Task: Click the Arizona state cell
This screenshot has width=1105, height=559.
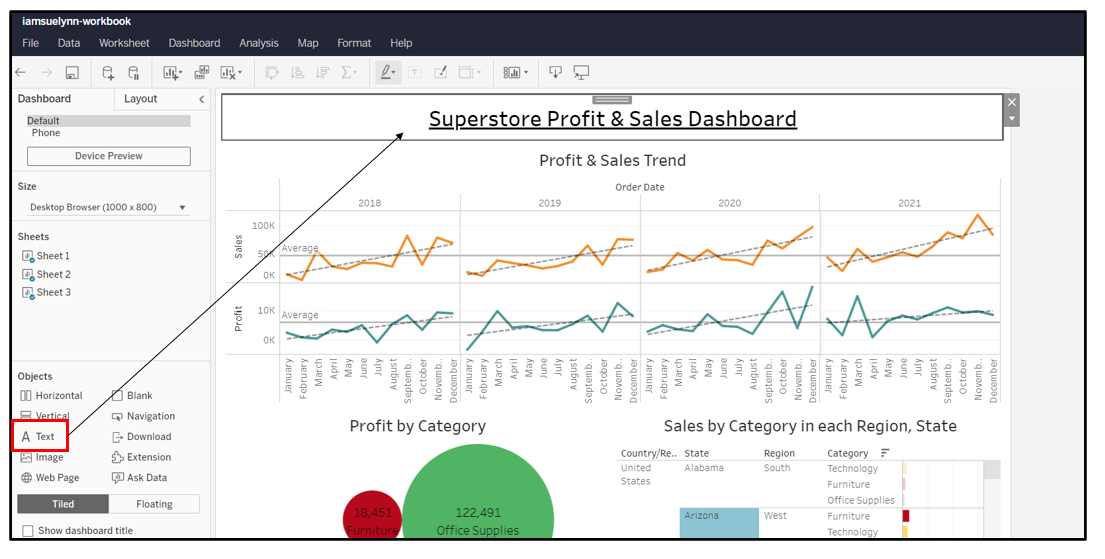Action: (x=720, y=522)
